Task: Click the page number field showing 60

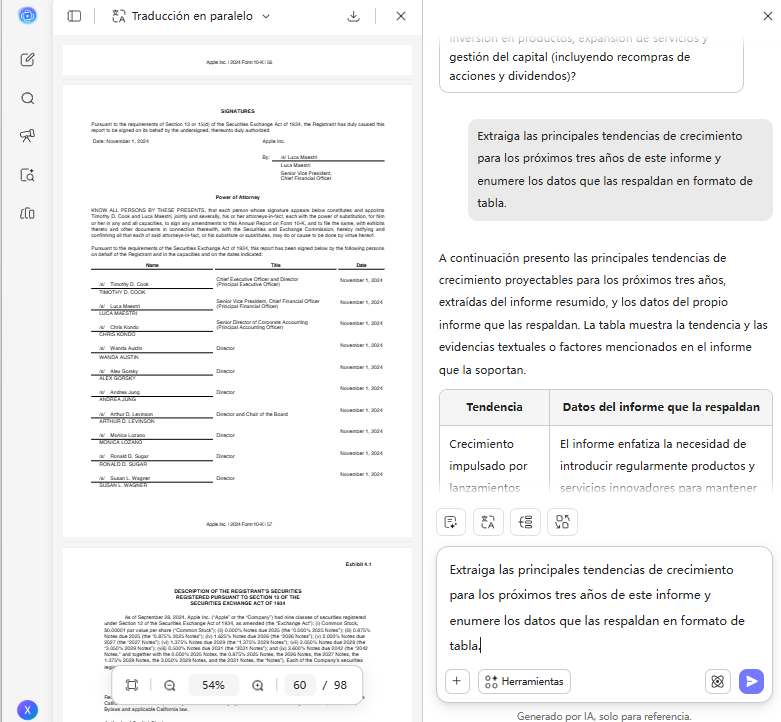Action: pyautogui.click(x=300, y=685)
